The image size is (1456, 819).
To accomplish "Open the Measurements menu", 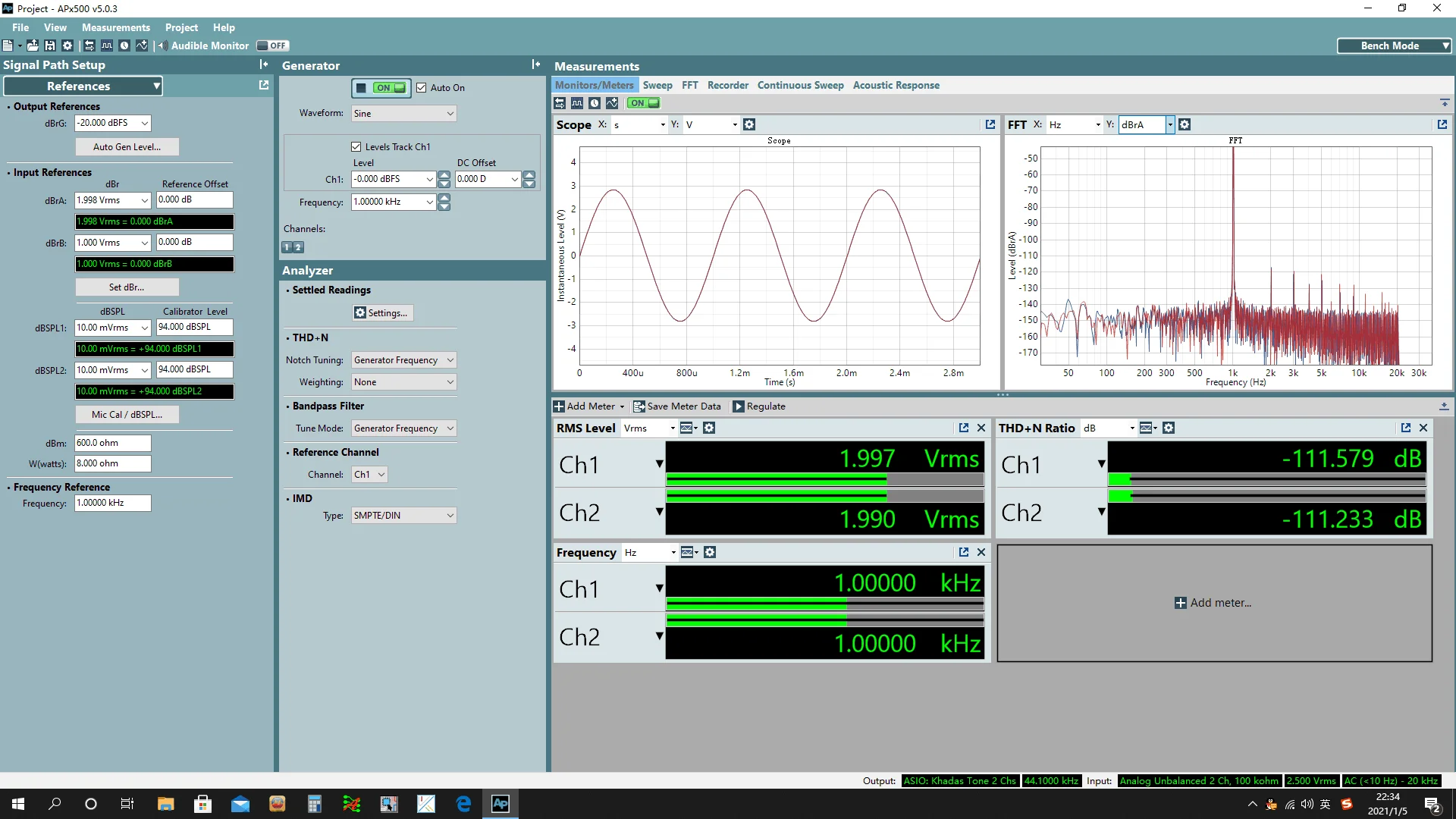I will pos(115,27).
